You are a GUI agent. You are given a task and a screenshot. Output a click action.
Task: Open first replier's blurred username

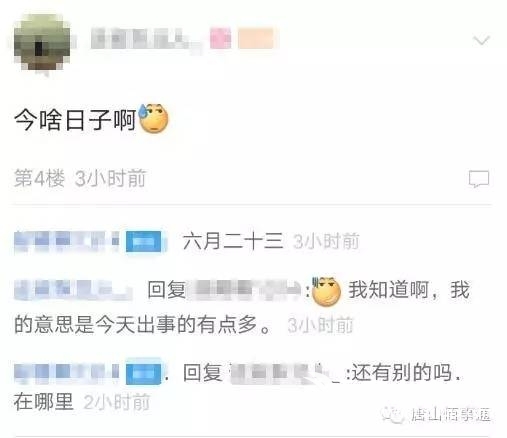[67, 241]
